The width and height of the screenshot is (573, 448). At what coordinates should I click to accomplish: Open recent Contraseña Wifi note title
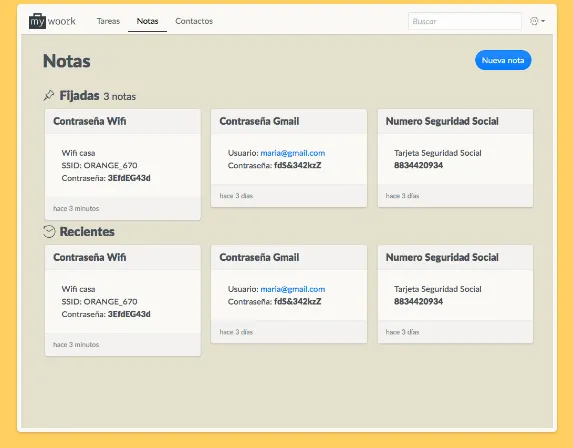pyautogui.click(x=90, y=257)
